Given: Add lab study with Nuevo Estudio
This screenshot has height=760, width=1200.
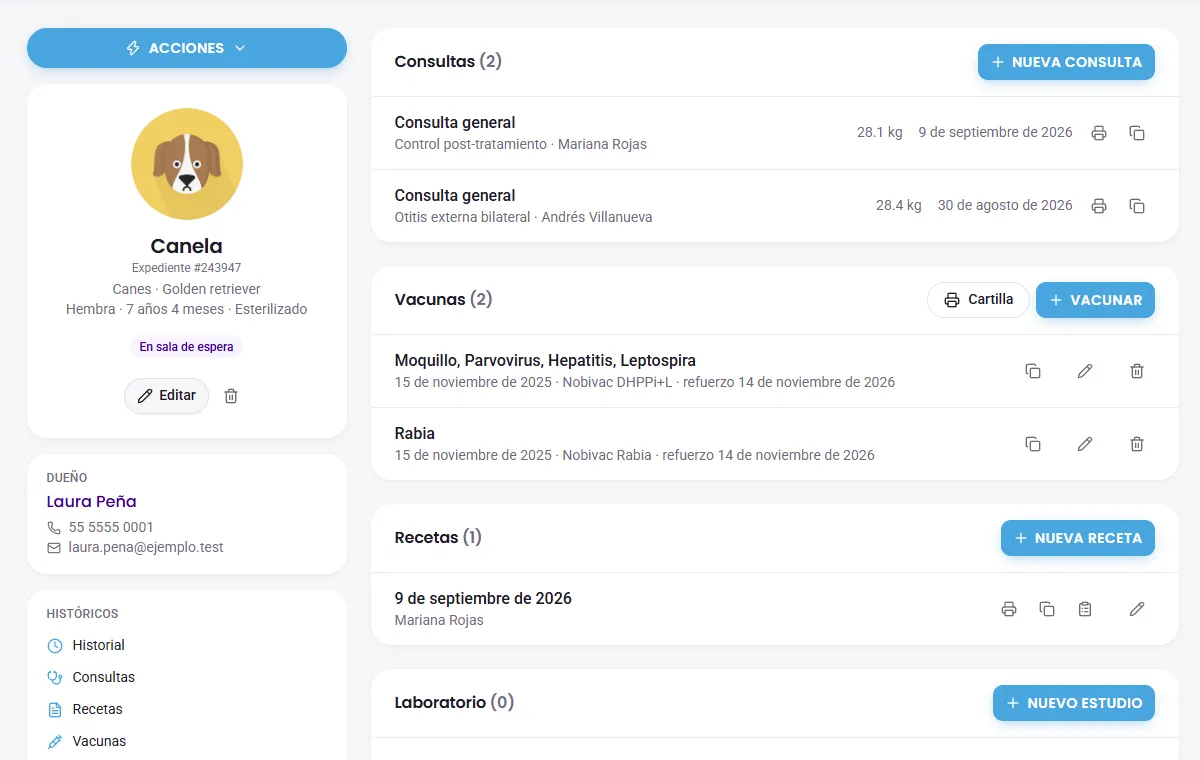Looking at the screenshot, I should click(x=1074, y=703).
